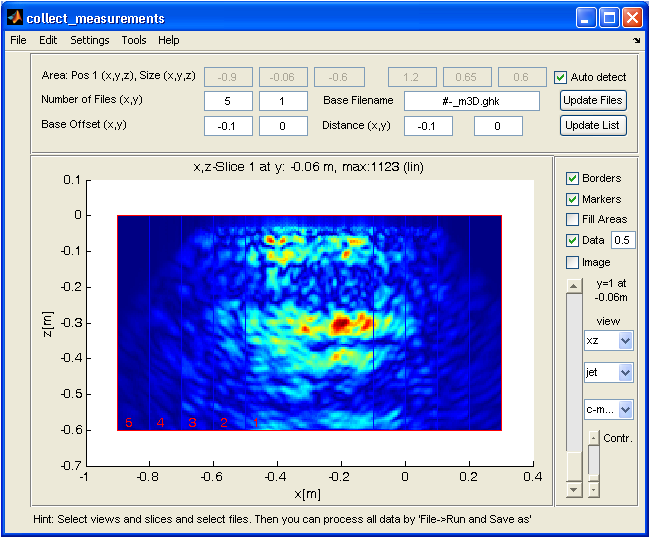Open the c-m... dropdown

coord(609,410)
